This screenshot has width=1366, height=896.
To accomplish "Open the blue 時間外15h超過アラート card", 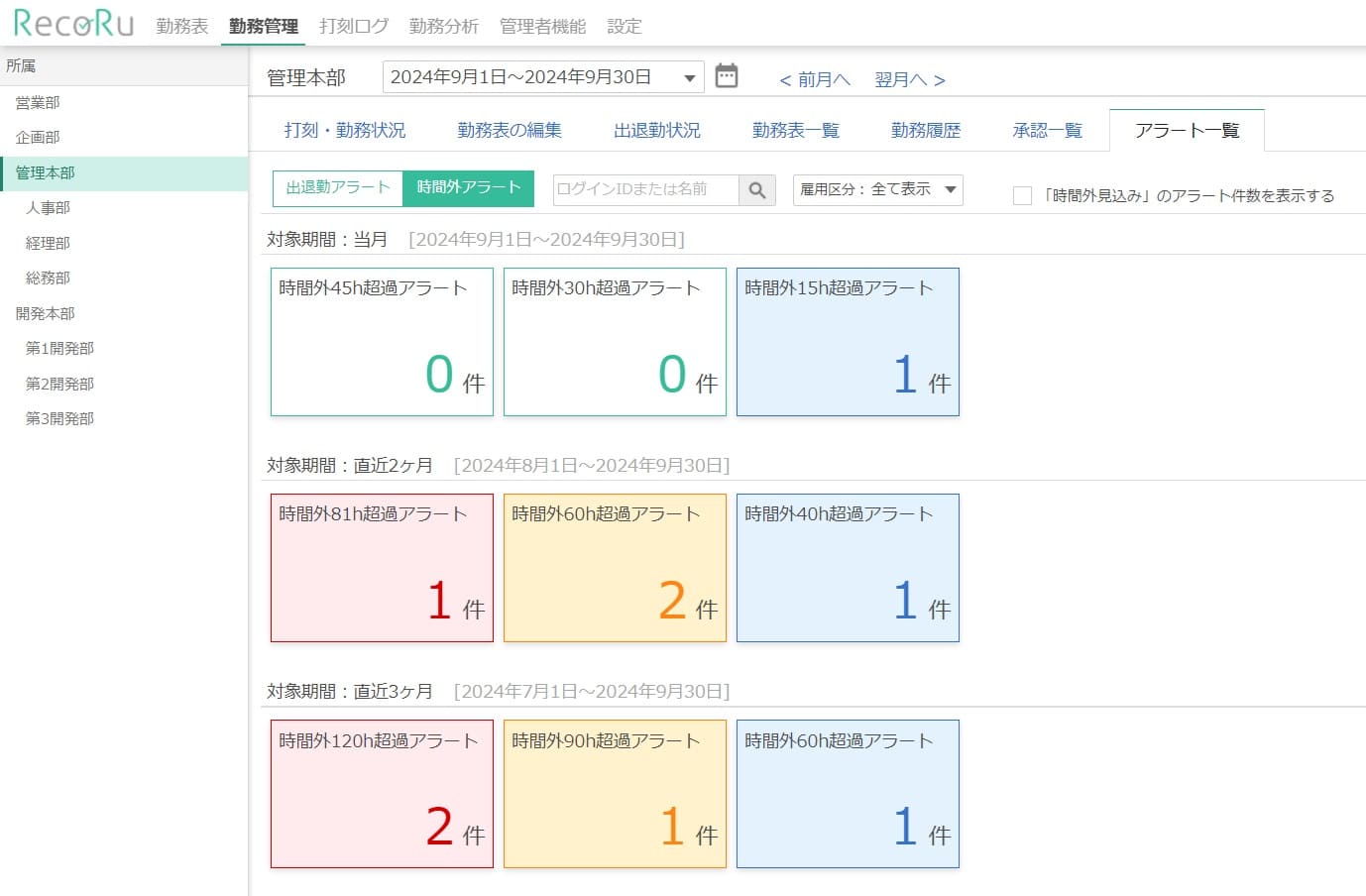I will click(x=848, y=342).
